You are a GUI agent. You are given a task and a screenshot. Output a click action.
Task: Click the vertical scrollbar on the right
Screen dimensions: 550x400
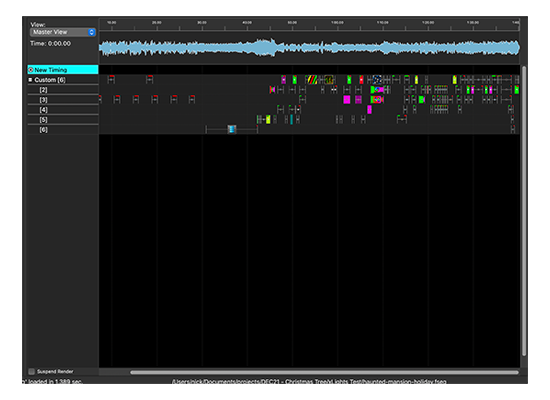point(524,211)
